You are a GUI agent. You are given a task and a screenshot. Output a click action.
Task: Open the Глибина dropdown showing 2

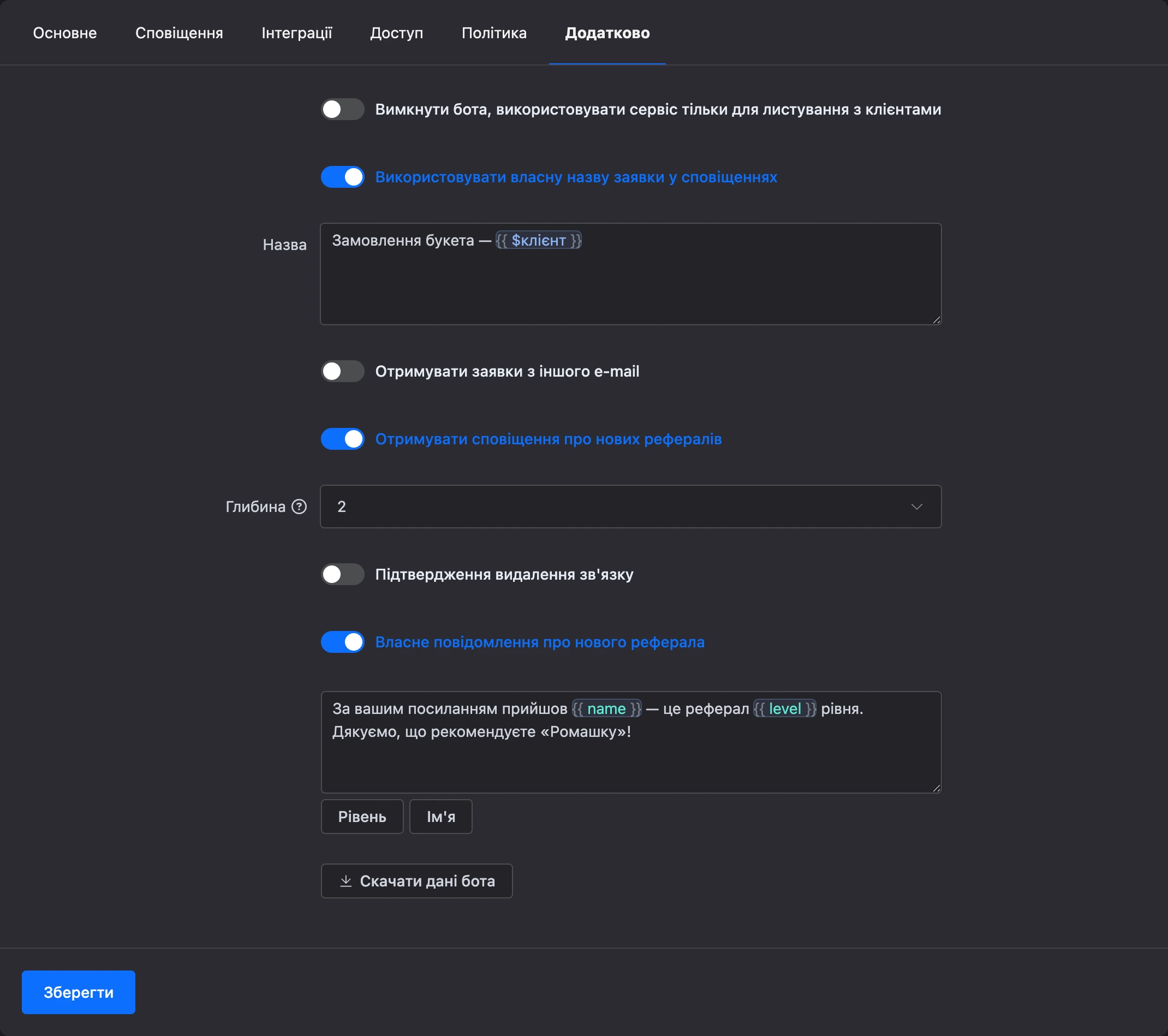[630, 507]
